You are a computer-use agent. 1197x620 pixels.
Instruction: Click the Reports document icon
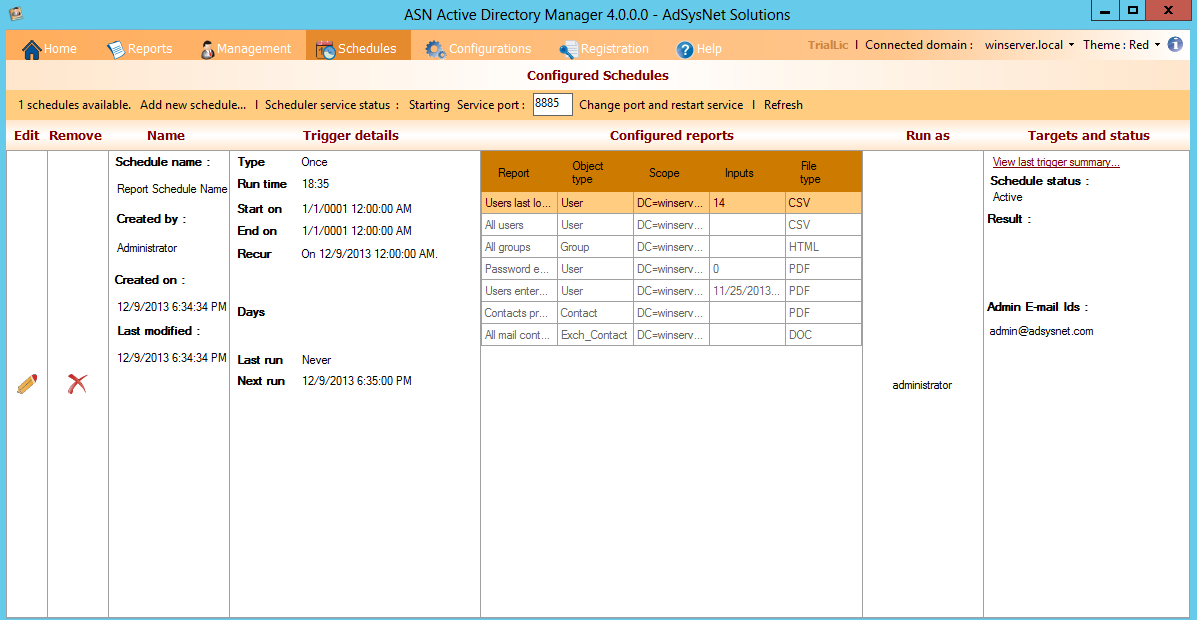116,49
